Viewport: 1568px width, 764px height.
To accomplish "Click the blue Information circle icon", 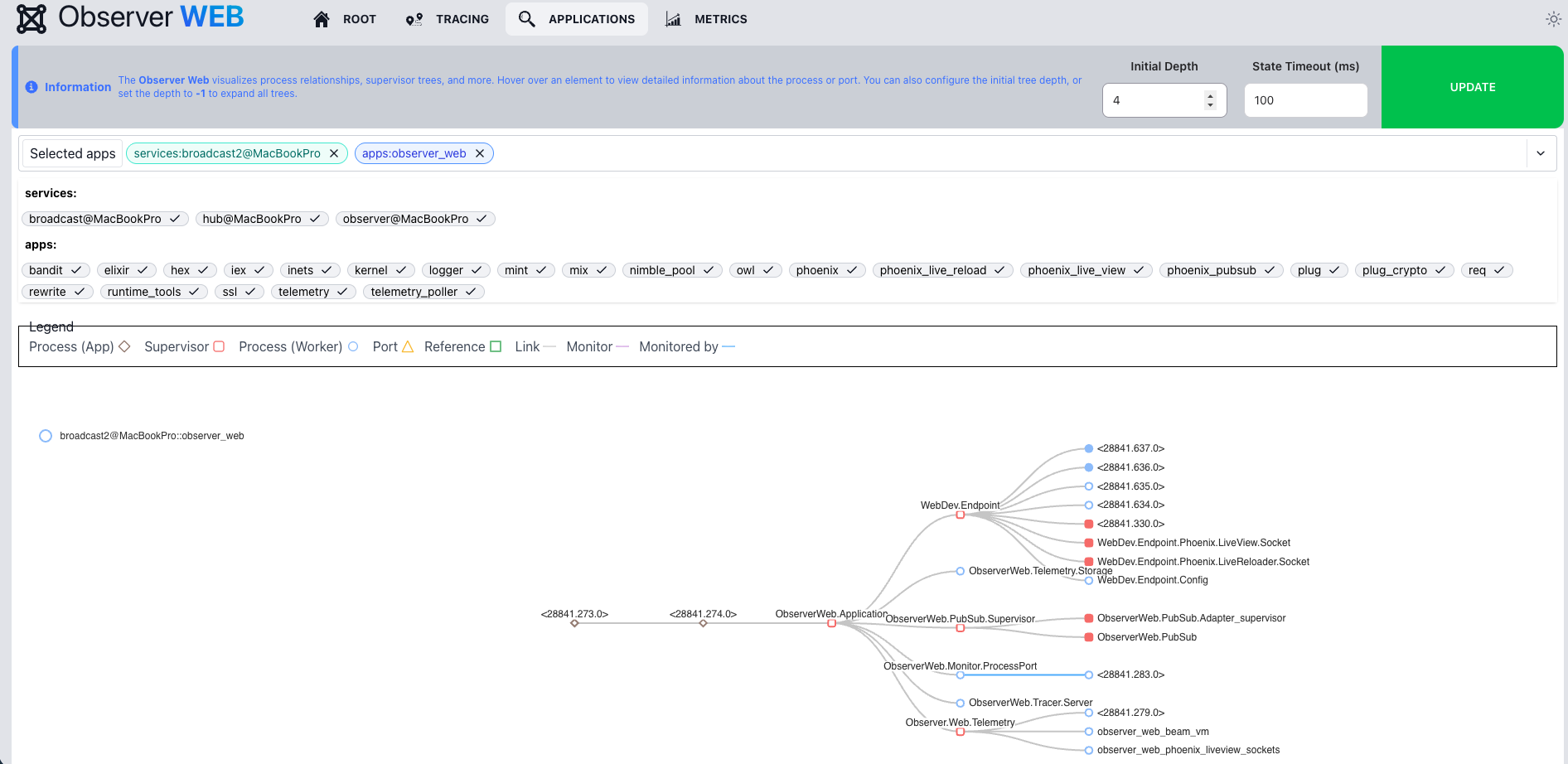I will tap(31, 86).
